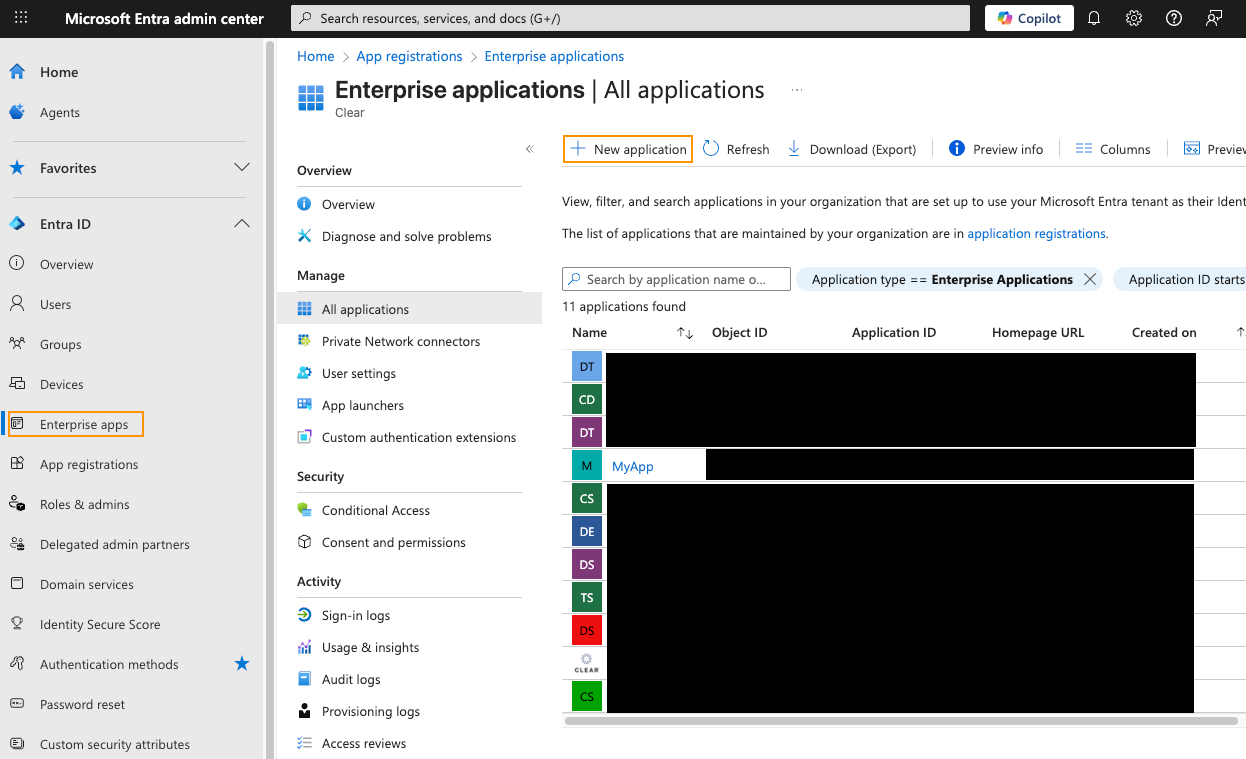Open Users in the sidebar
Image resolution: width=1246 pixels, height=759 pixels.
pyautogui.click(x=56, y=304)
